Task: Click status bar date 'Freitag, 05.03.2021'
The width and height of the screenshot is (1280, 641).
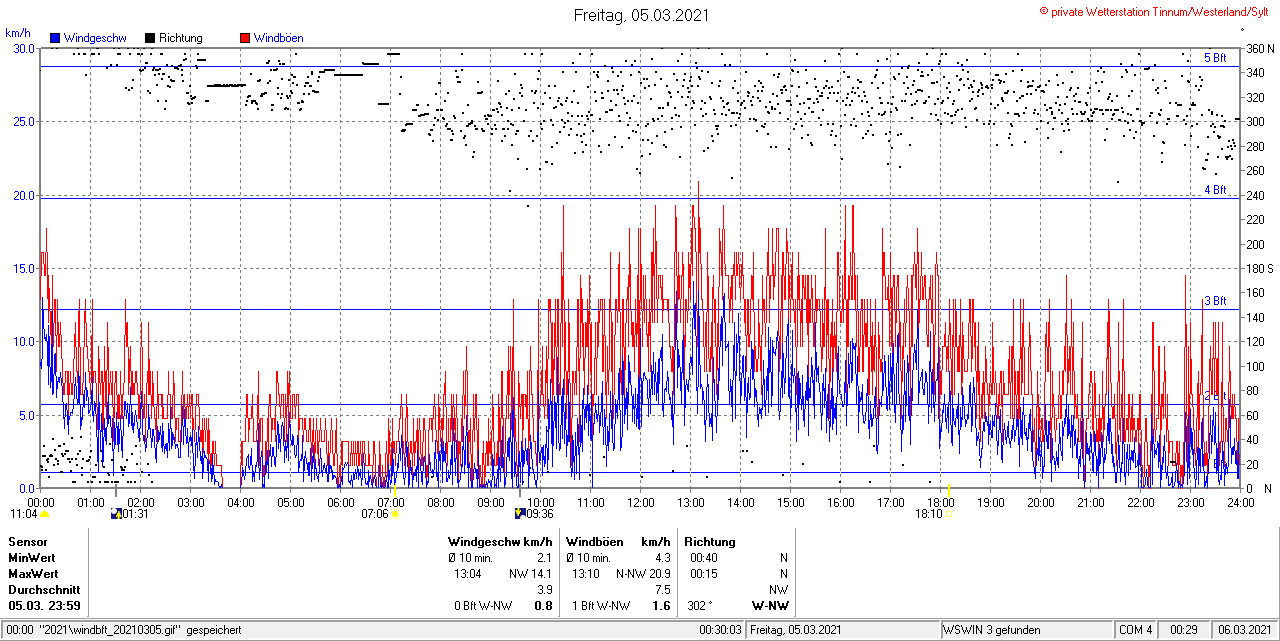Action: (796, 630)
